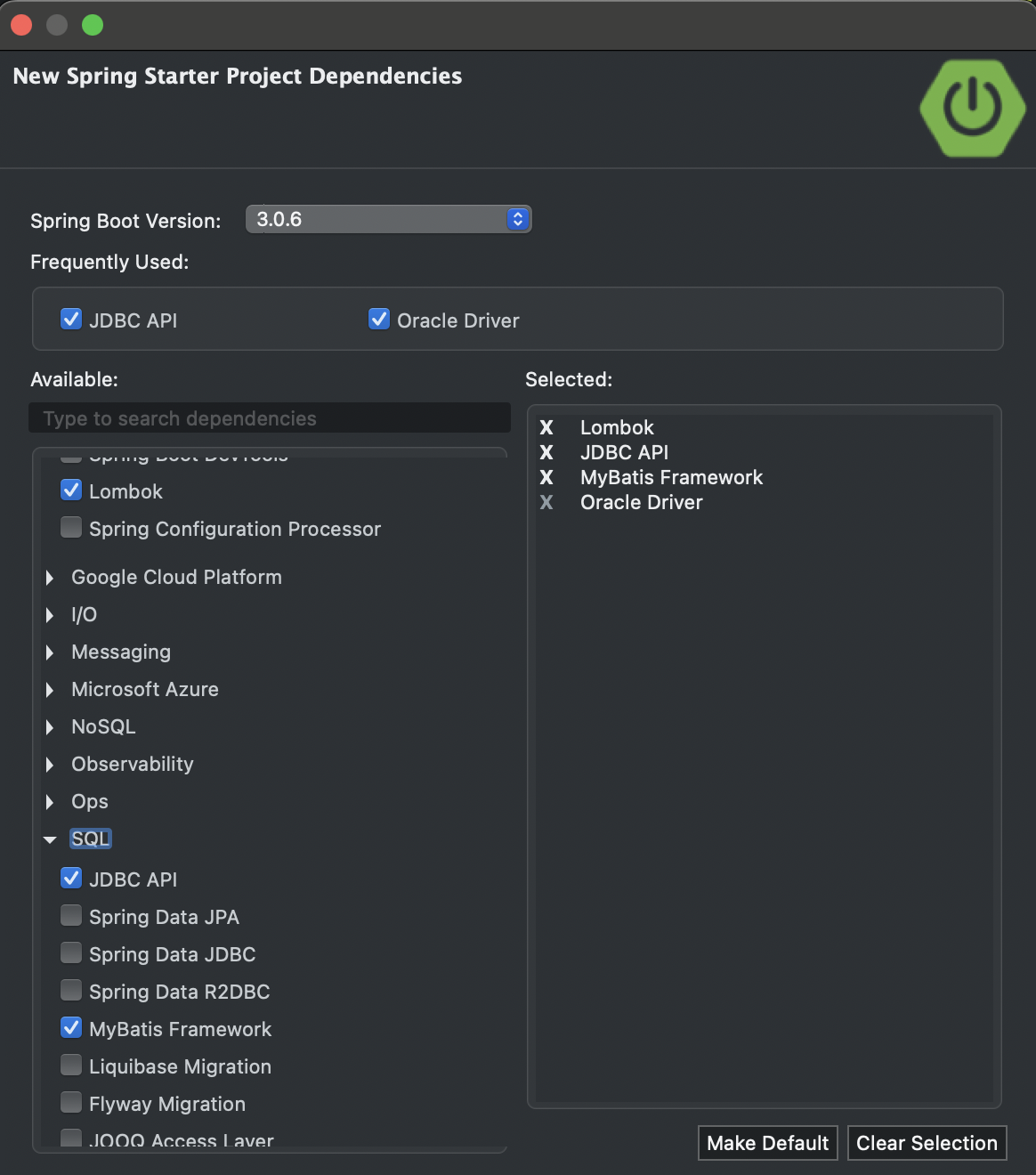Click the SQL category label
The width and height of the screenshot is (1036, 1175).
[x=91, y=839]
